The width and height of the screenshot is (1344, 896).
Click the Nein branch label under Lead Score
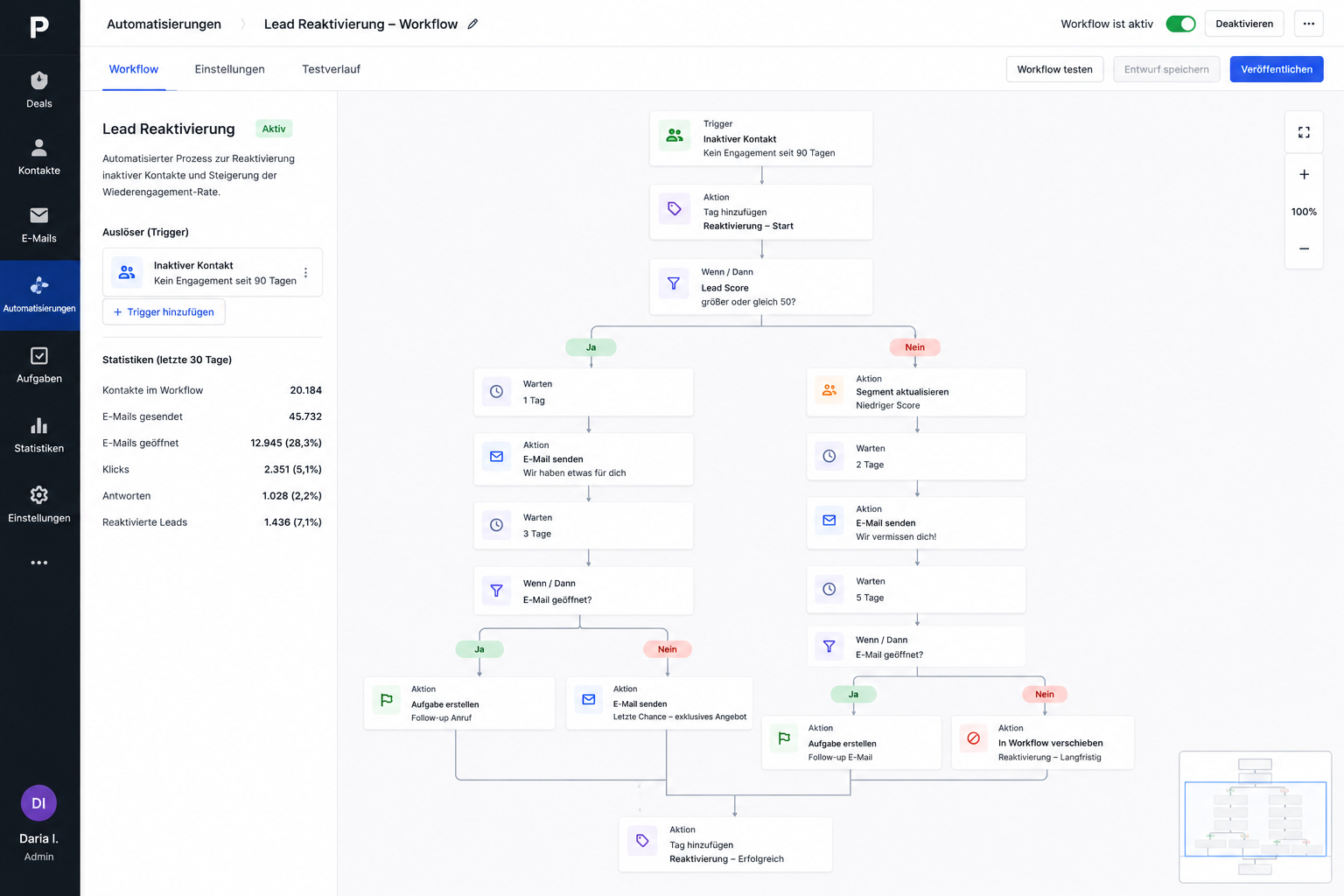[914, 347]
